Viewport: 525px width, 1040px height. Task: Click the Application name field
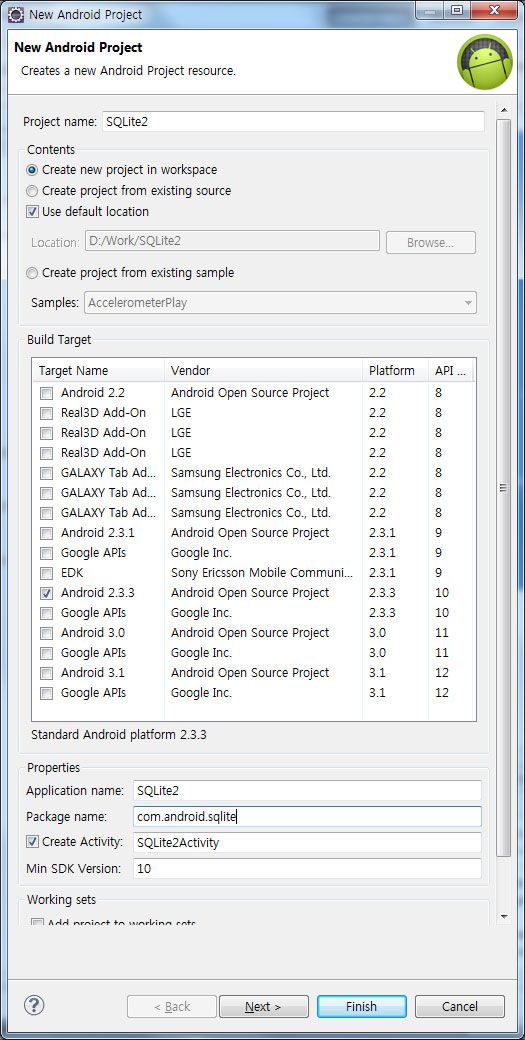coord(307,791)
